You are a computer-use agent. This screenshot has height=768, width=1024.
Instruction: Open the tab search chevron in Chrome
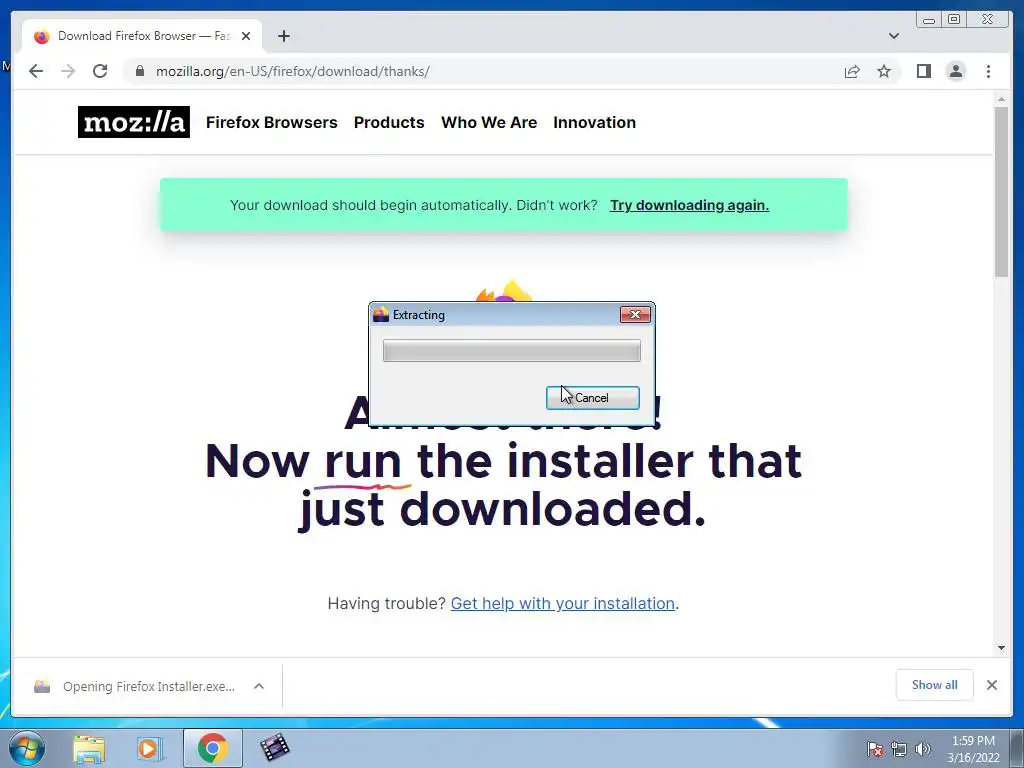894,36
